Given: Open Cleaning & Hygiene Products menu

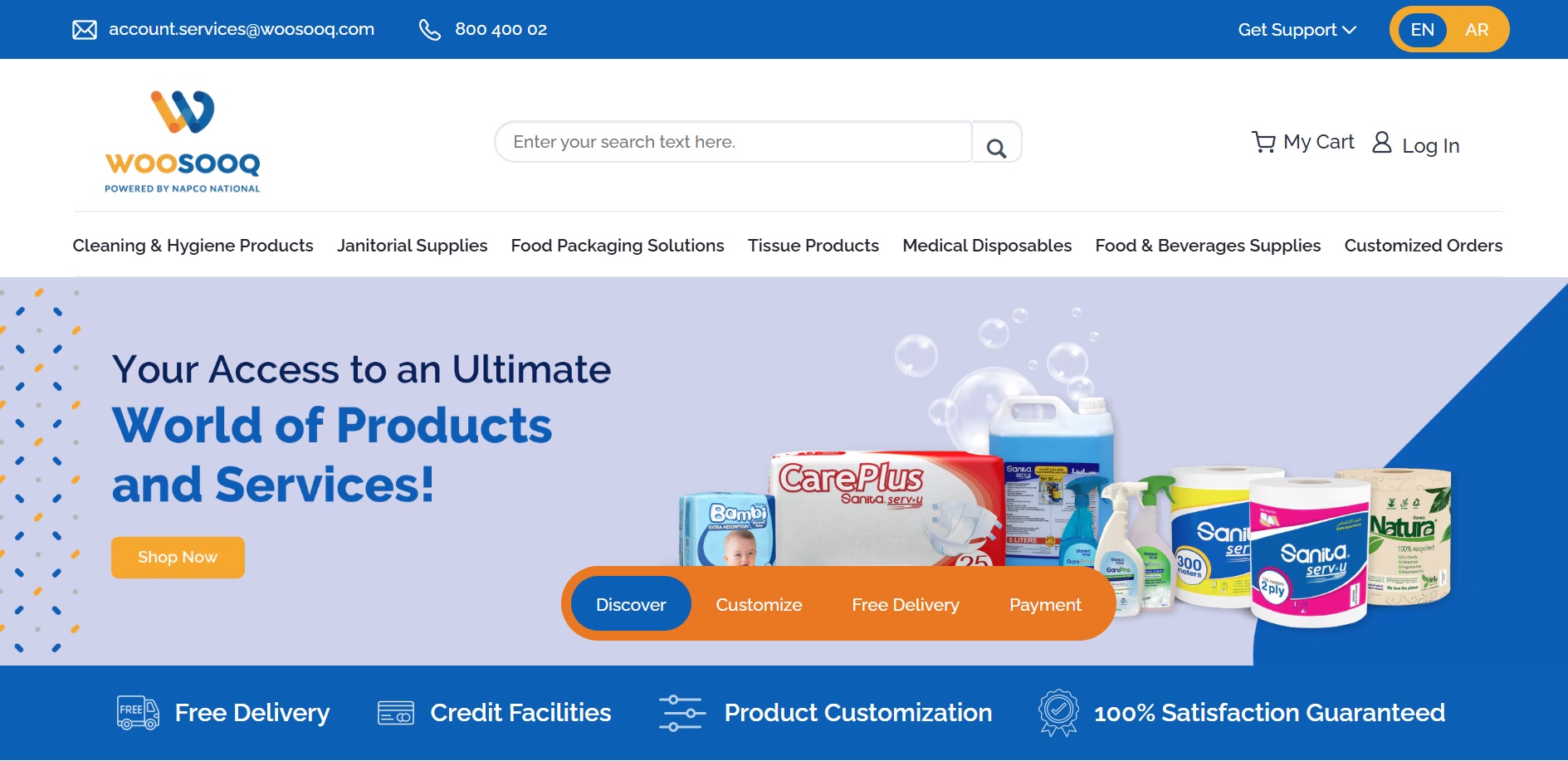Looking at the screenshot, I should pos(193,246).
